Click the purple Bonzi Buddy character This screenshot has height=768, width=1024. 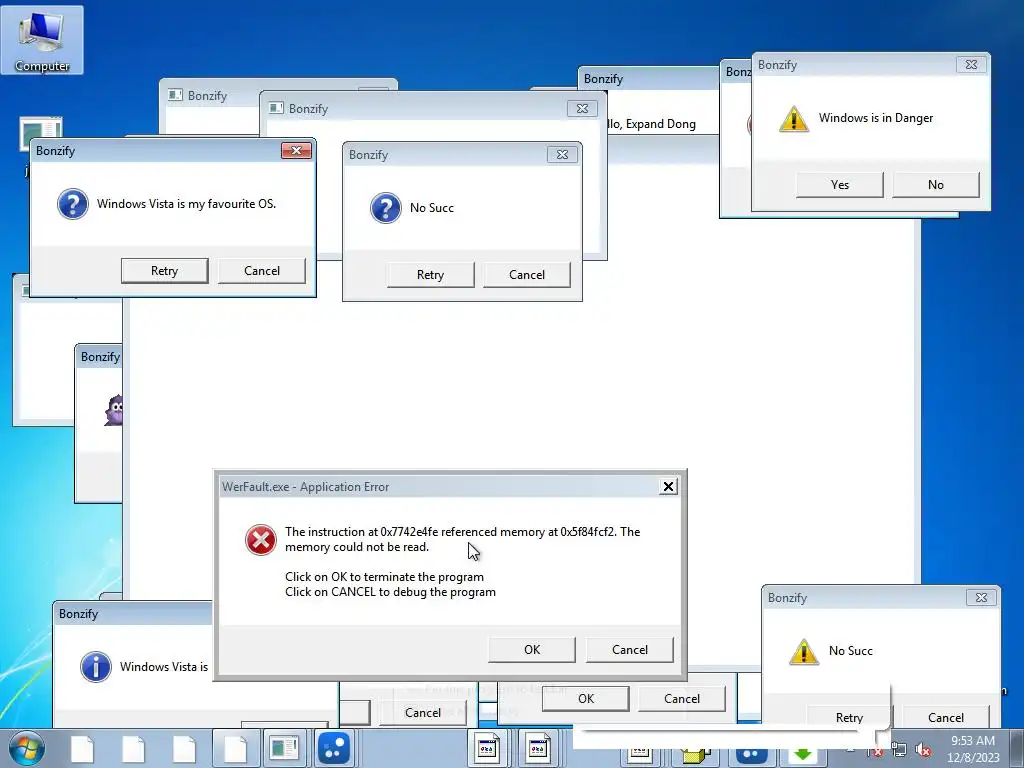114,410
